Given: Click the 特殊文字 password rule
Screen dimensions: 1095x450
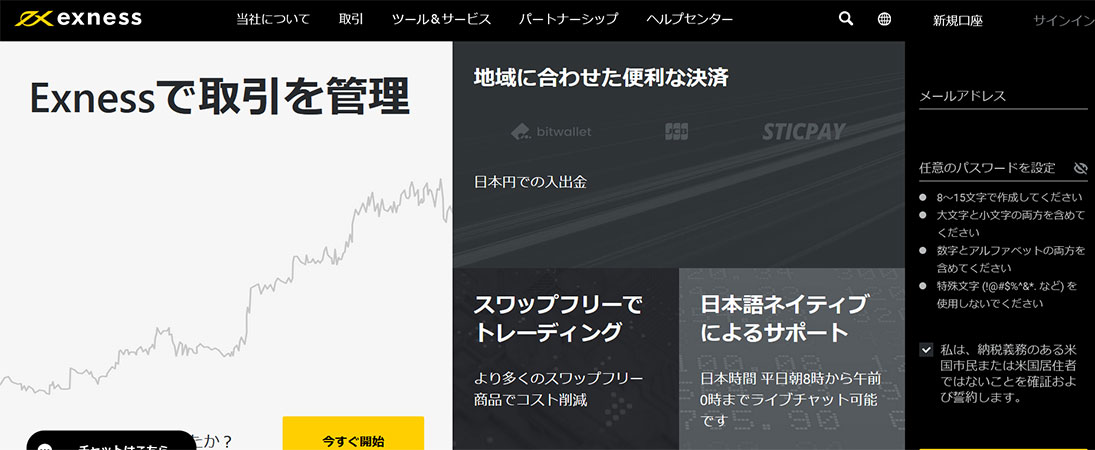Looking at the screenshot, I should tap(1007, 294).
